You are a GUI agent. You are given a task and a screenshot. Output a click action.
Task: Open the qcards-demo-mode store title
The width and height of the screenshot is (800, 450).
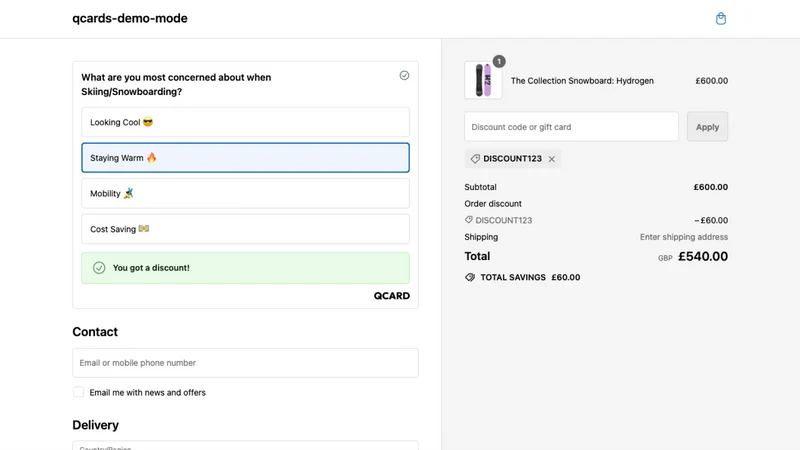[130, 18]
